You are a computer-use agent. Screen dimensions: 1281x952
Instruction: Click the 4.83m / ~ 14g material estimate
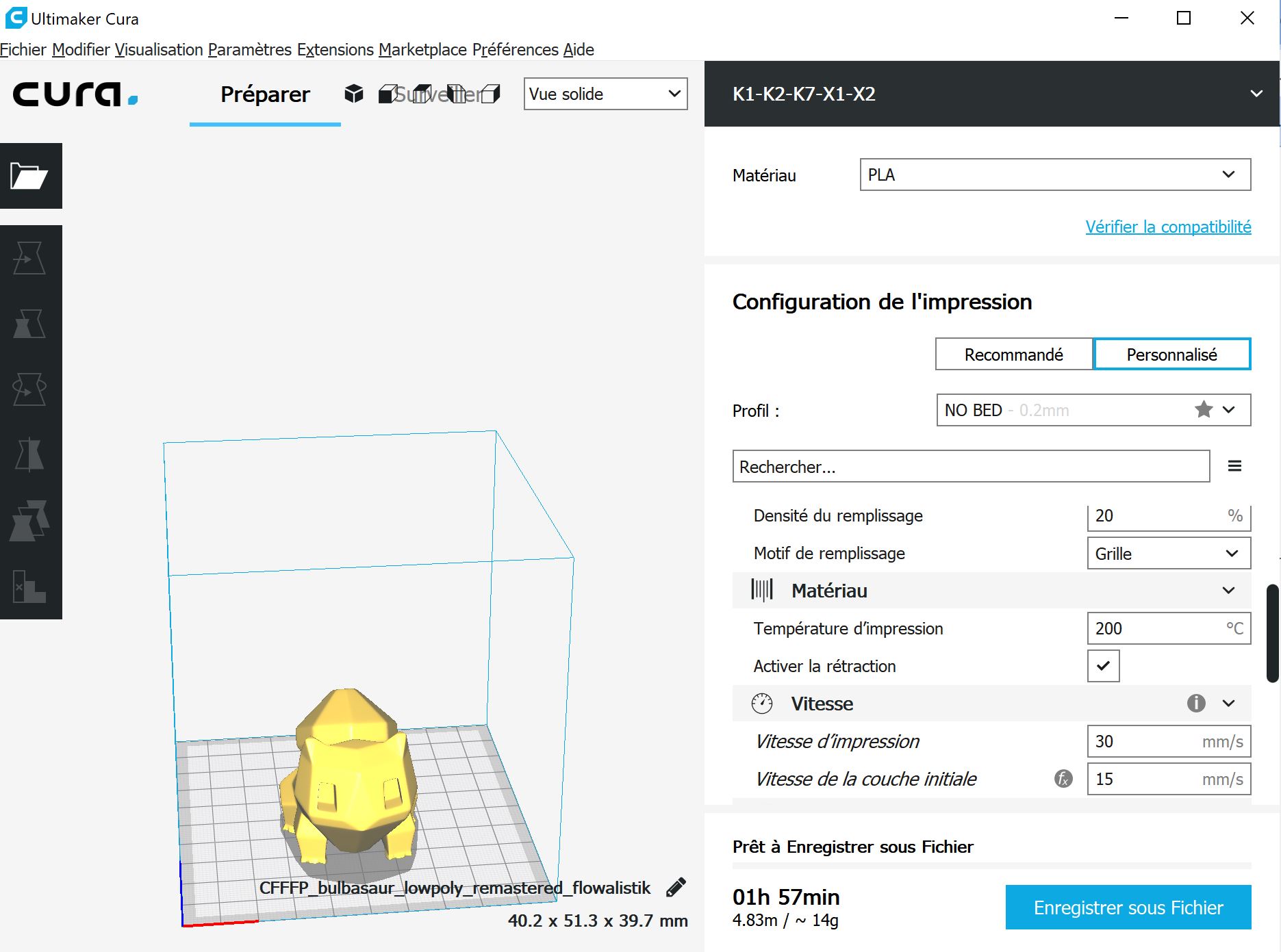[x=785, y=920]
